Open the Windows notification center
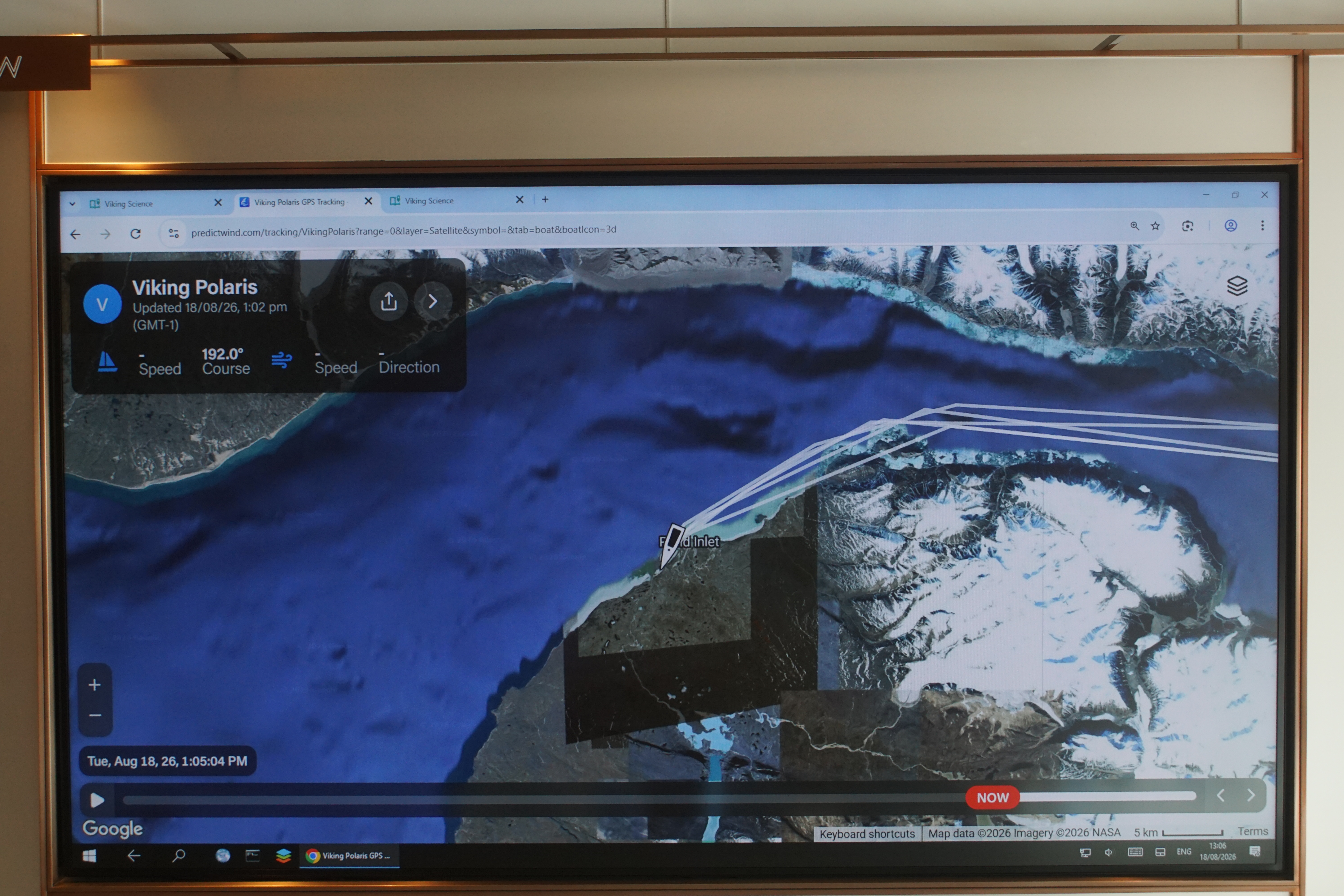 pos(1255,851)
